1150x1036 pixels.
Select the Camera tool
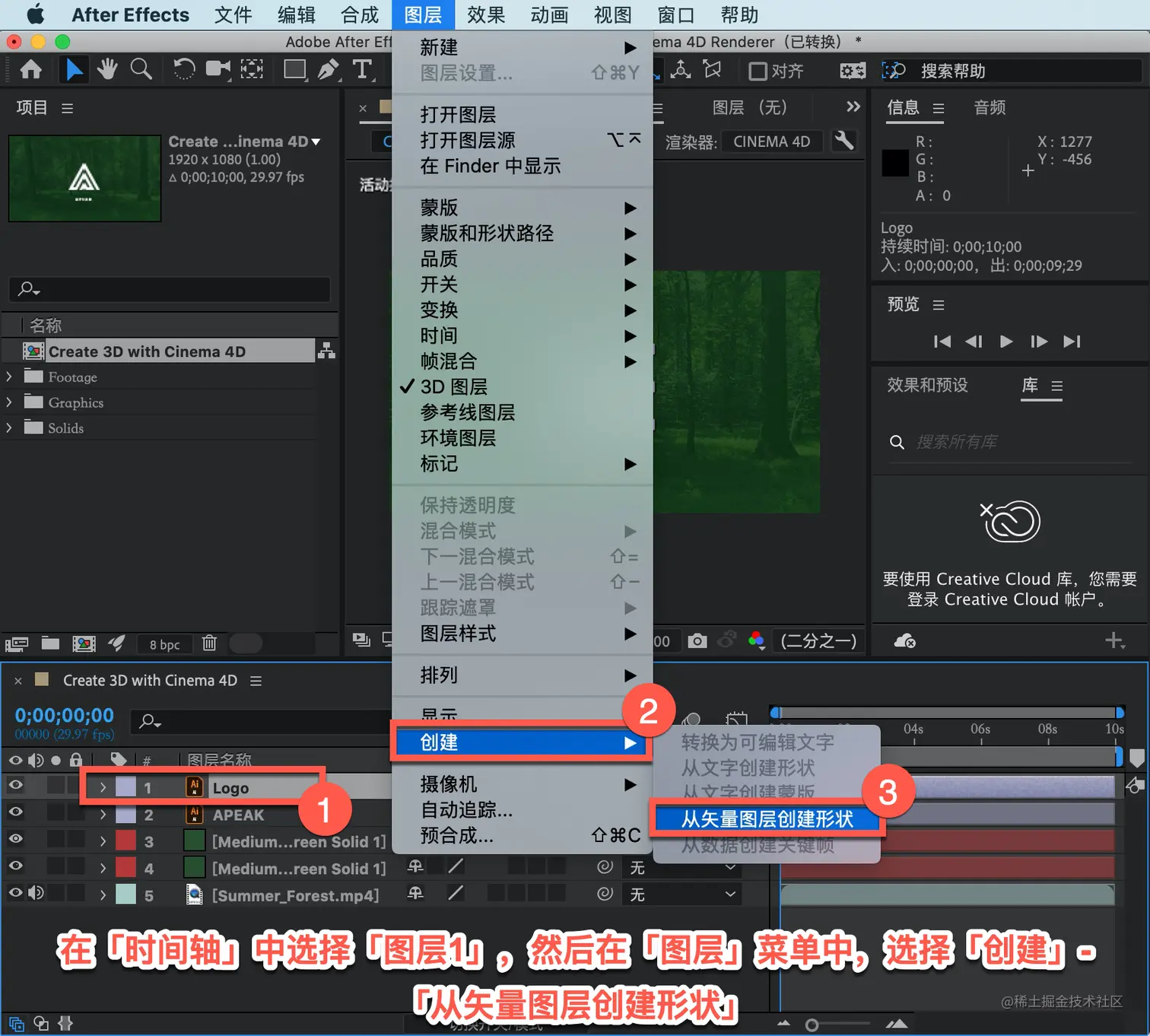(218, 69)
